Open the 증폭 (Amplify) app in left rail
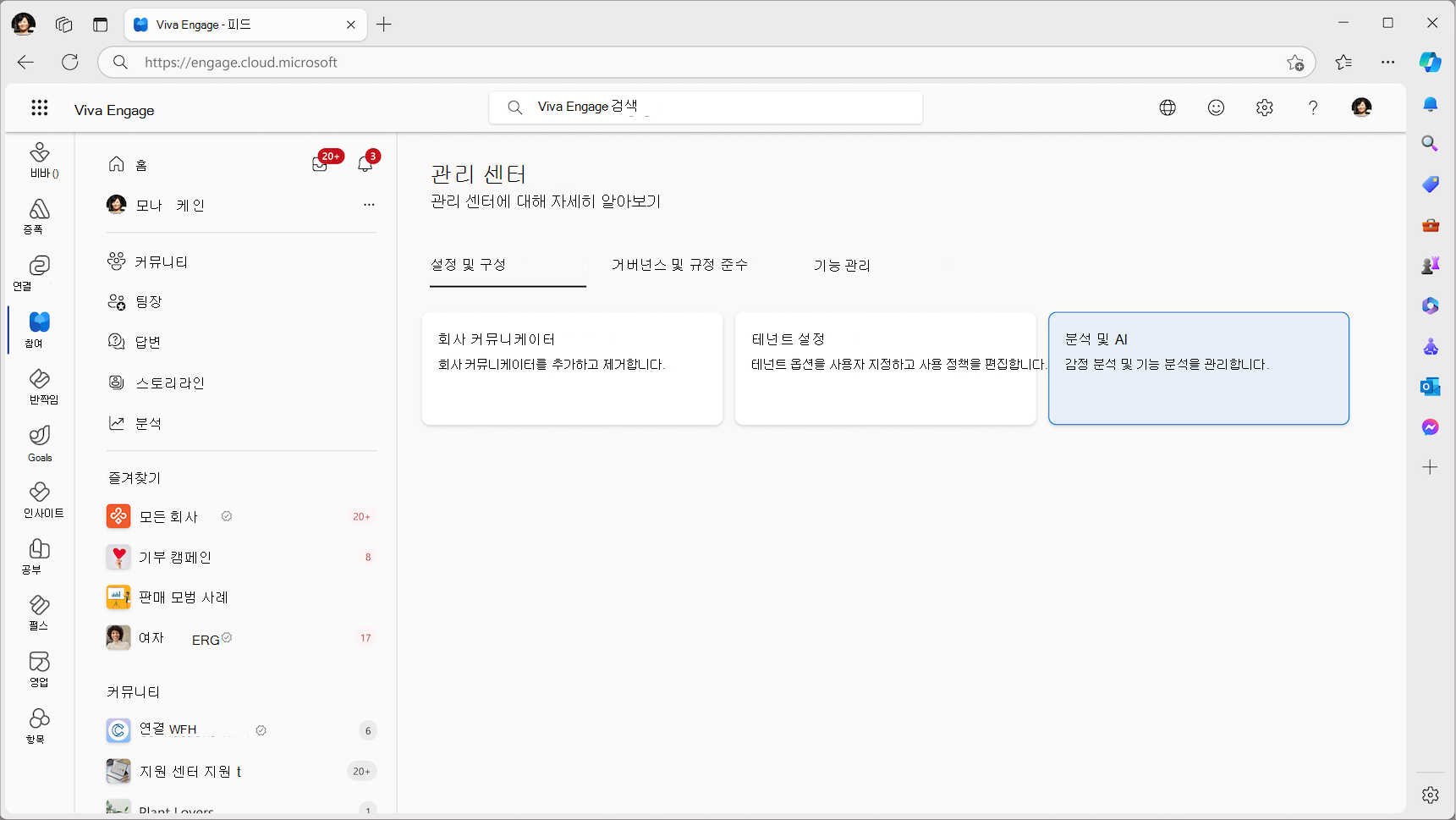Screen dimensions: 1456x820 40,216
